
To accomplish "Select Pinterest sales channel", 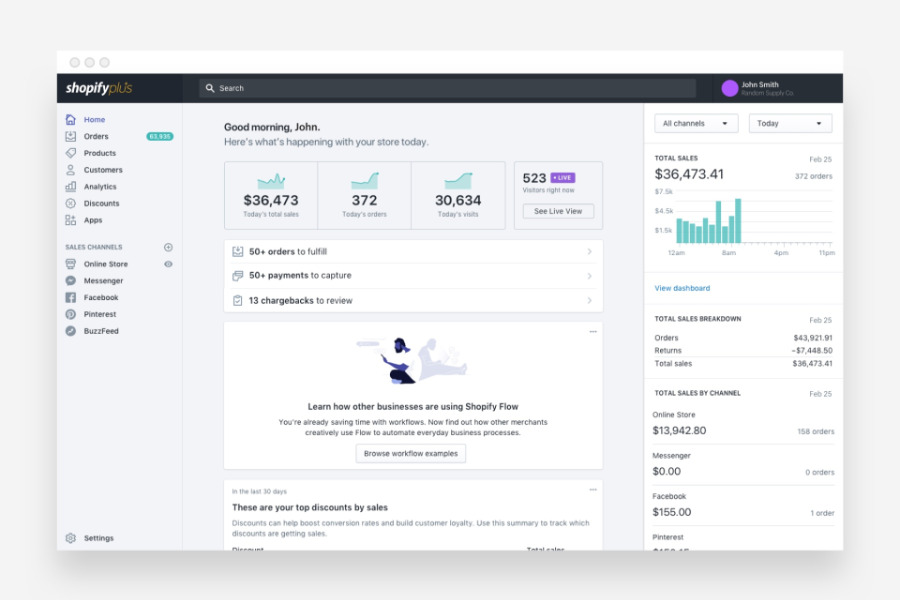I will tap(100, 314).
